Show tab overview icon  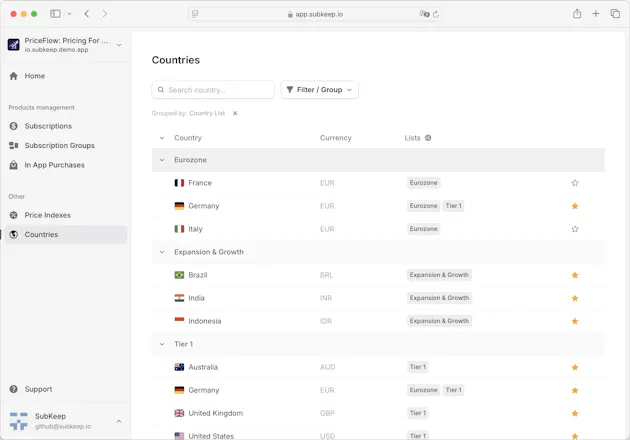[615, 14]
